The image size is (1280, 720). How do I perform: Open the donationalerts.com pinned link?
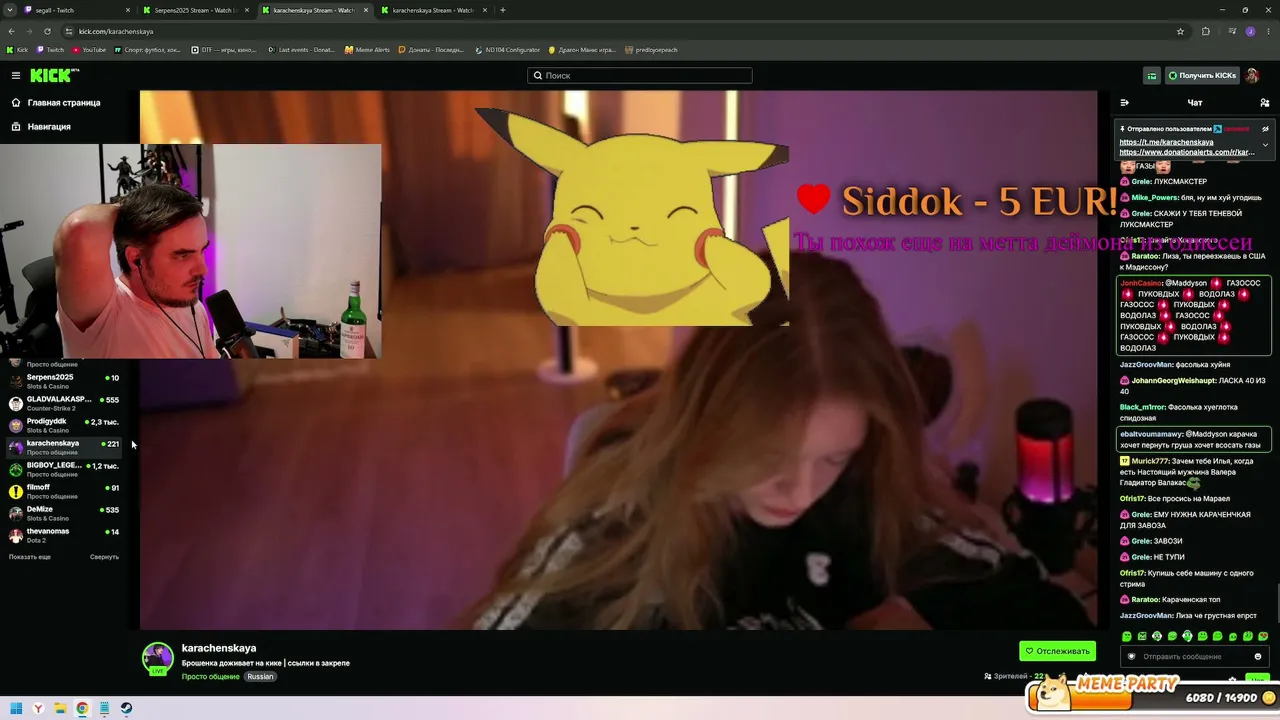tap(1187, 152)
